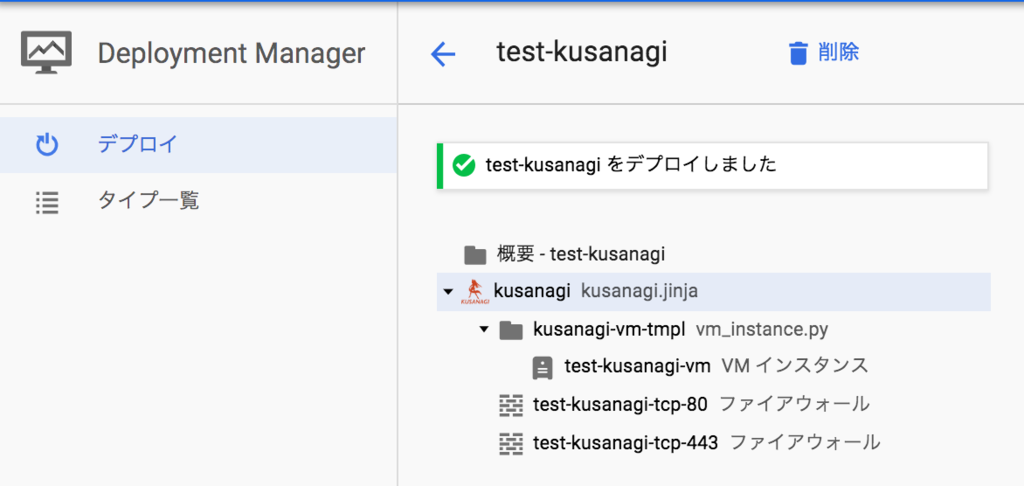Screen dimensions: 1024x486
Task: Click the power icon beside デプロイ
Action: coord(47,145)
